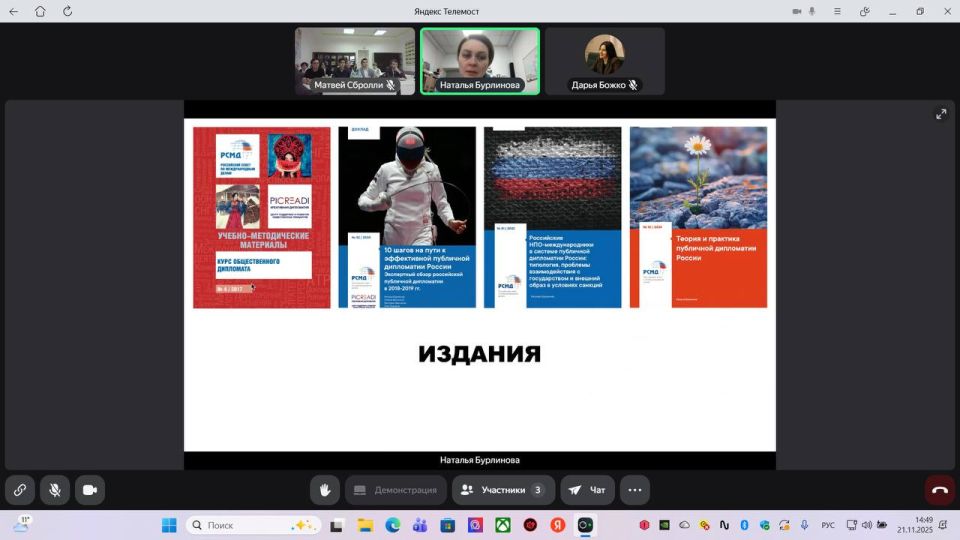This screenshot has height=540, width=960.
Task: Open the volume tray icon
Action: (866, 525)
